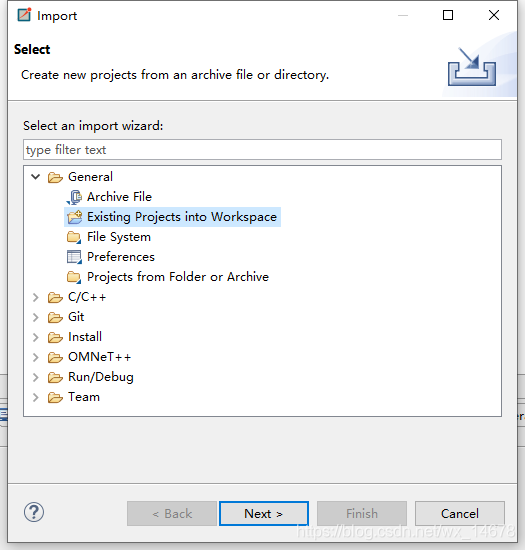Click the Cancel button
This screenshot has height=550, width=525.
(460, 514)
